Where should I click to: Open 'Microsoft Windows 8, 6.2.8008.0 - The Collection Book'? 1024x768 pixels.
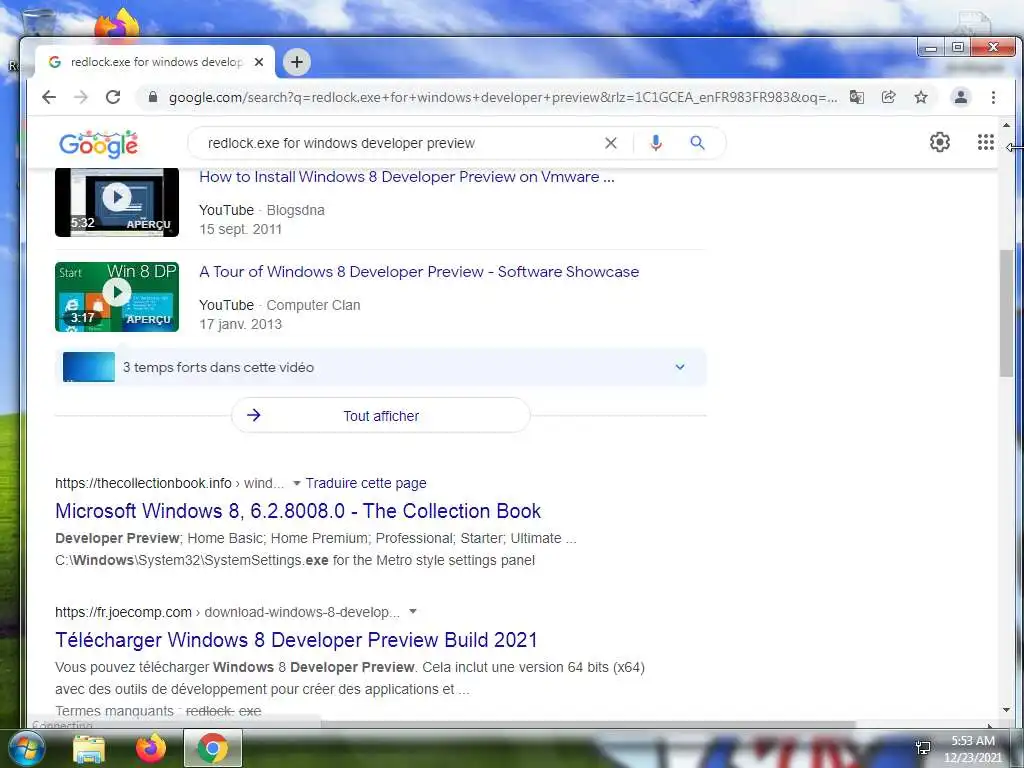(298, 511)
